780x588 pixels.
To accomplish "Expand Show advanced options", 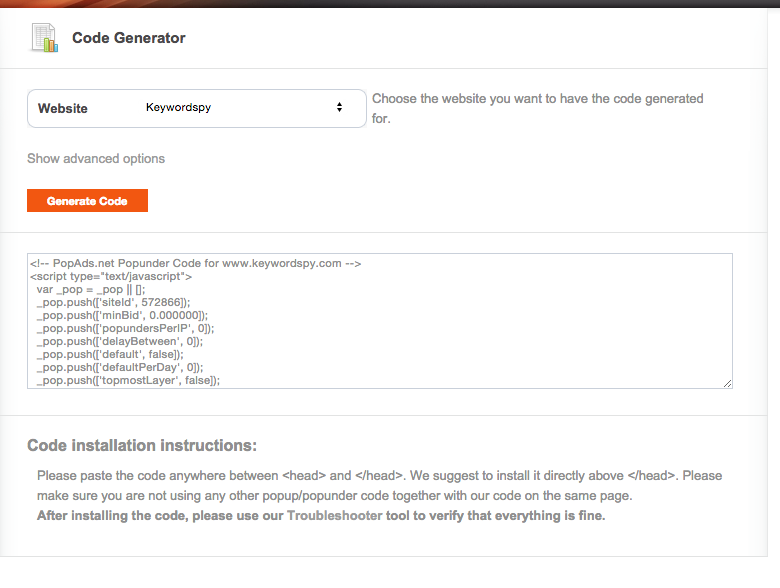I will coord(96,158).
